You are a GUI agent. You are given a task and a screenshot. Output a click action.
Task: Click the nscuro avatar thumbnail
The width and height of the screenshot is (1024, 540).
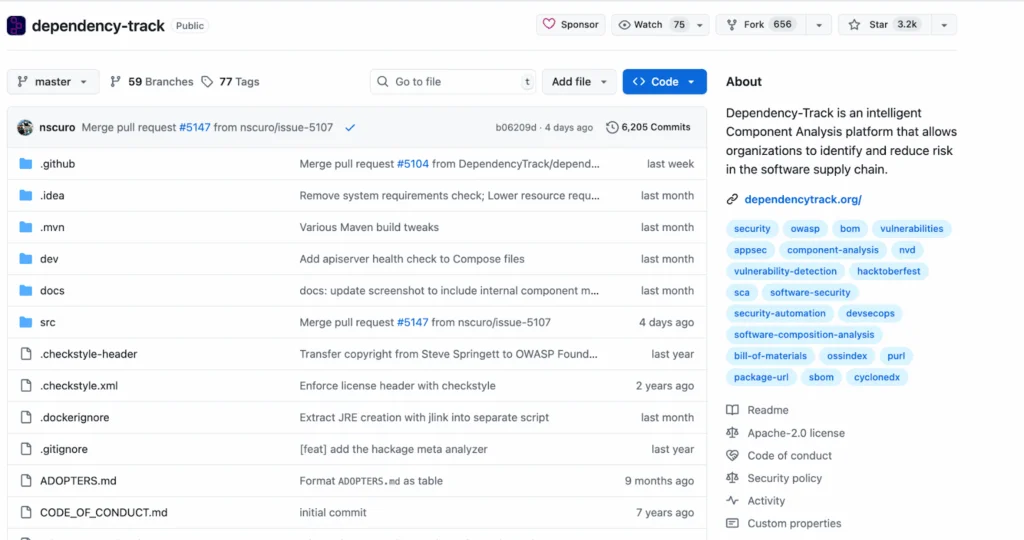click(25, 127)
